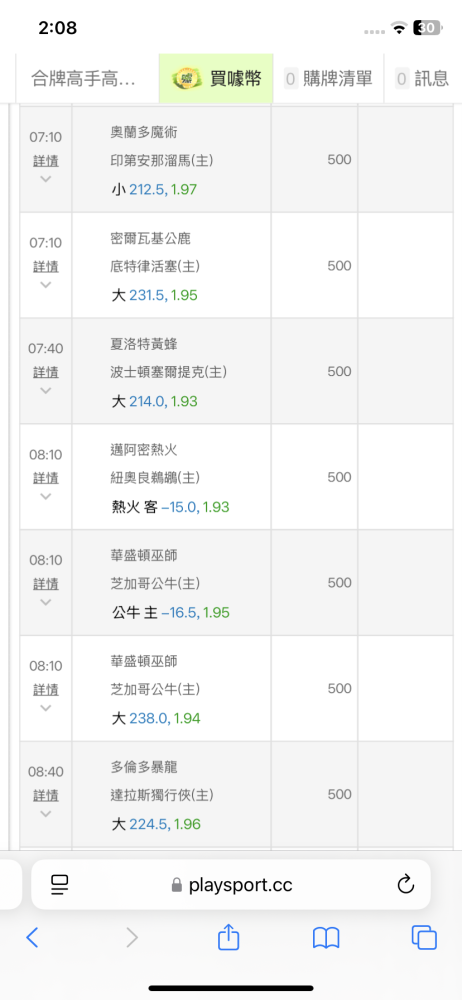Open 詳情 link for 大 238.0 巫師 game
Image resolution: width=462 pixels, height=1000 pixels.
[x=46, y=689]
